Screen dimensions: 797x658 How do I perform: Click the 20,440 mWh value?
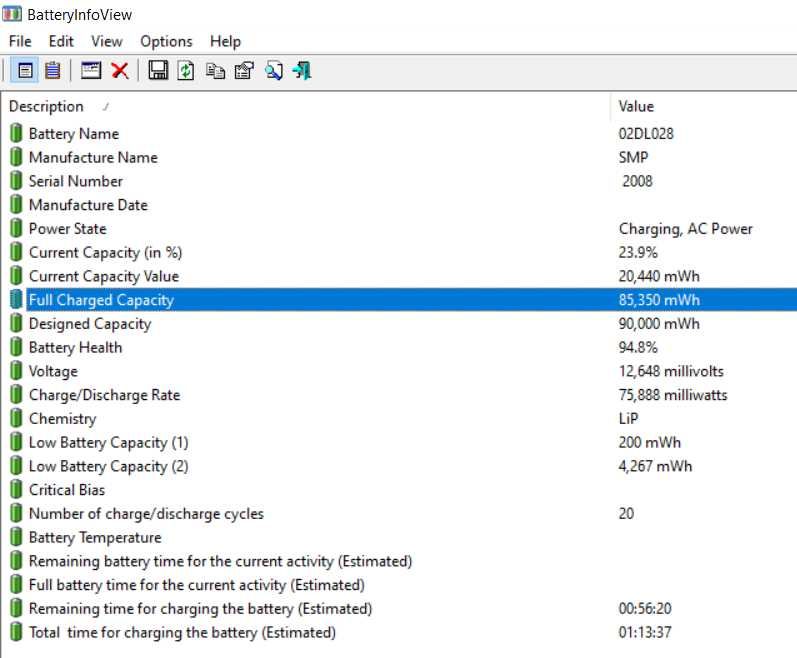click(x=659, y=276)
